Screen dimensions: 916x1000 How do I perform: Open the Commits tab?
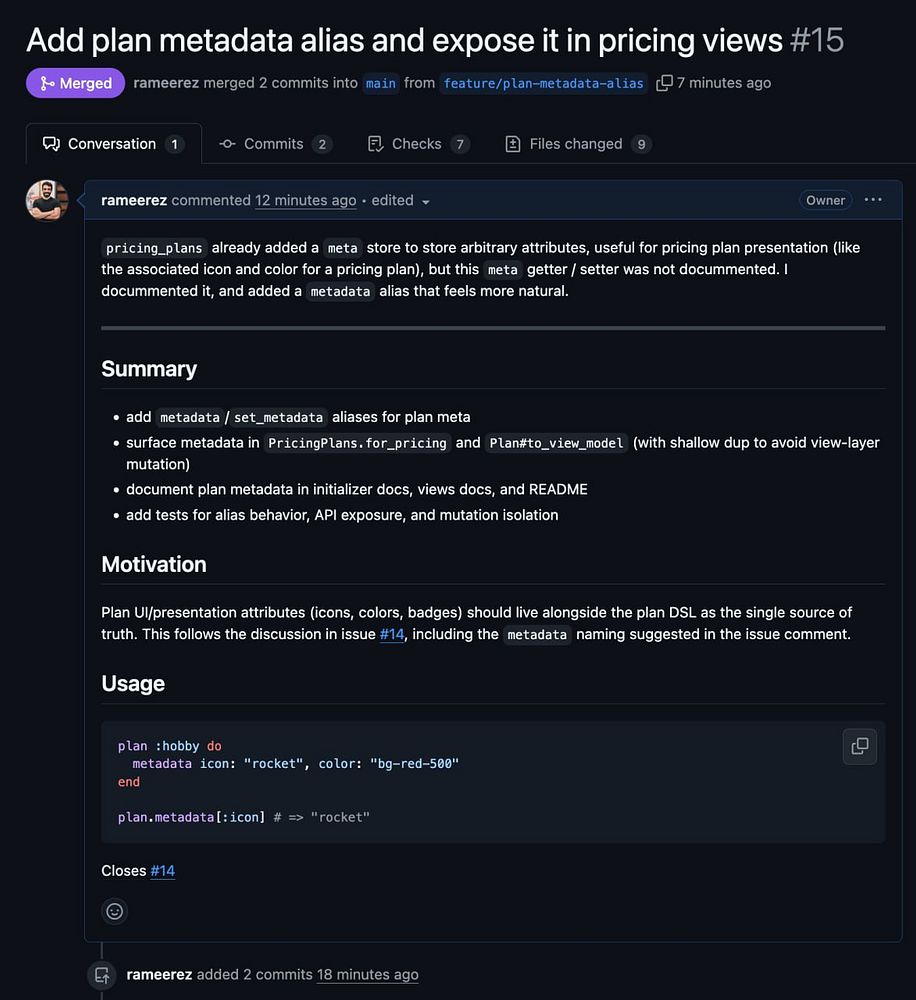(274, 144)
